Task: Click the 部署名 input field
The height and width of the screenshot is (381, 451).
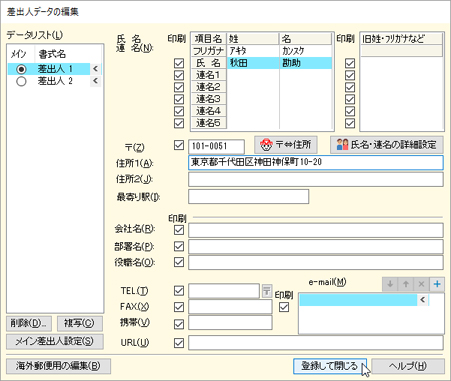Action: tap(316, 246)
